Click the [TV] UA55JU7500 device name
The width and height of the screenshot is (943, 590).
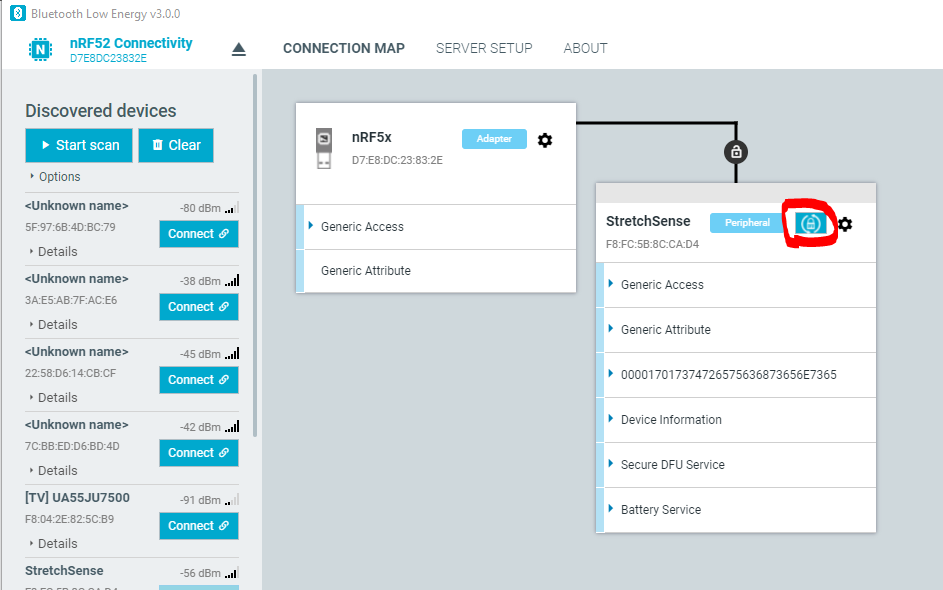77,498
